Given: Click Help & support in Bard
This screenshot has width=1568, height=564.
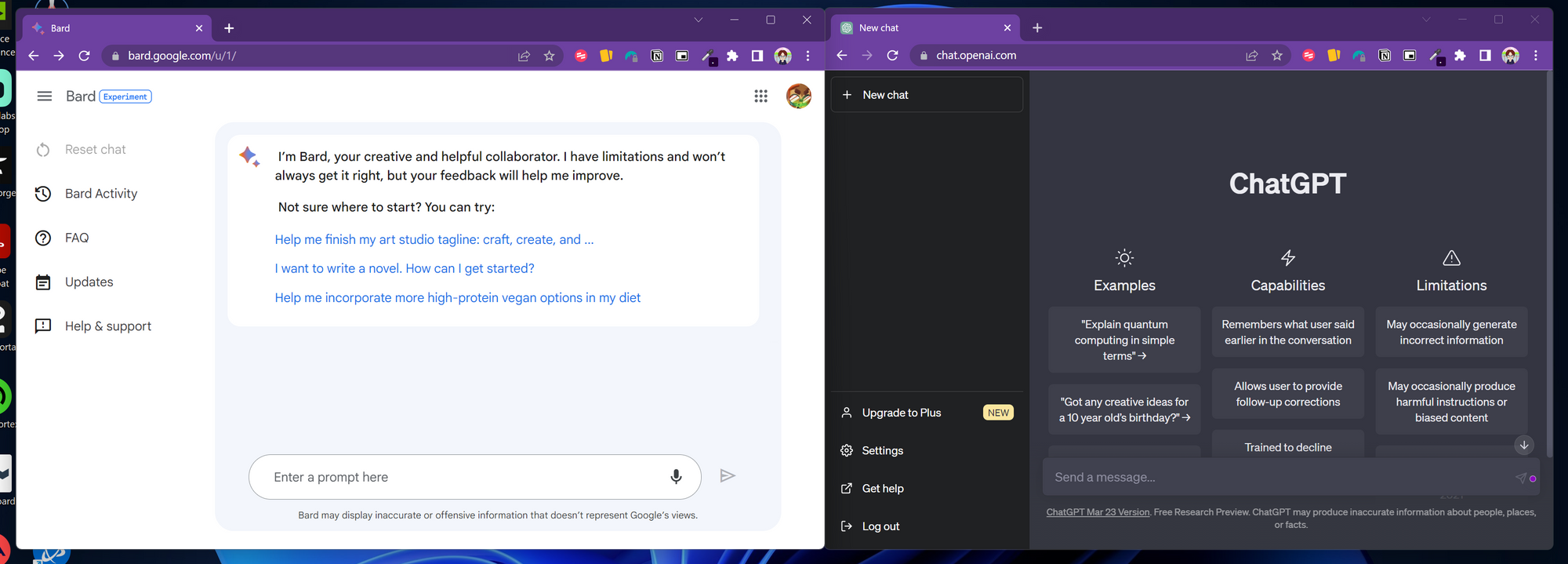Looking at the screenshot, I should tap(108, 326).
